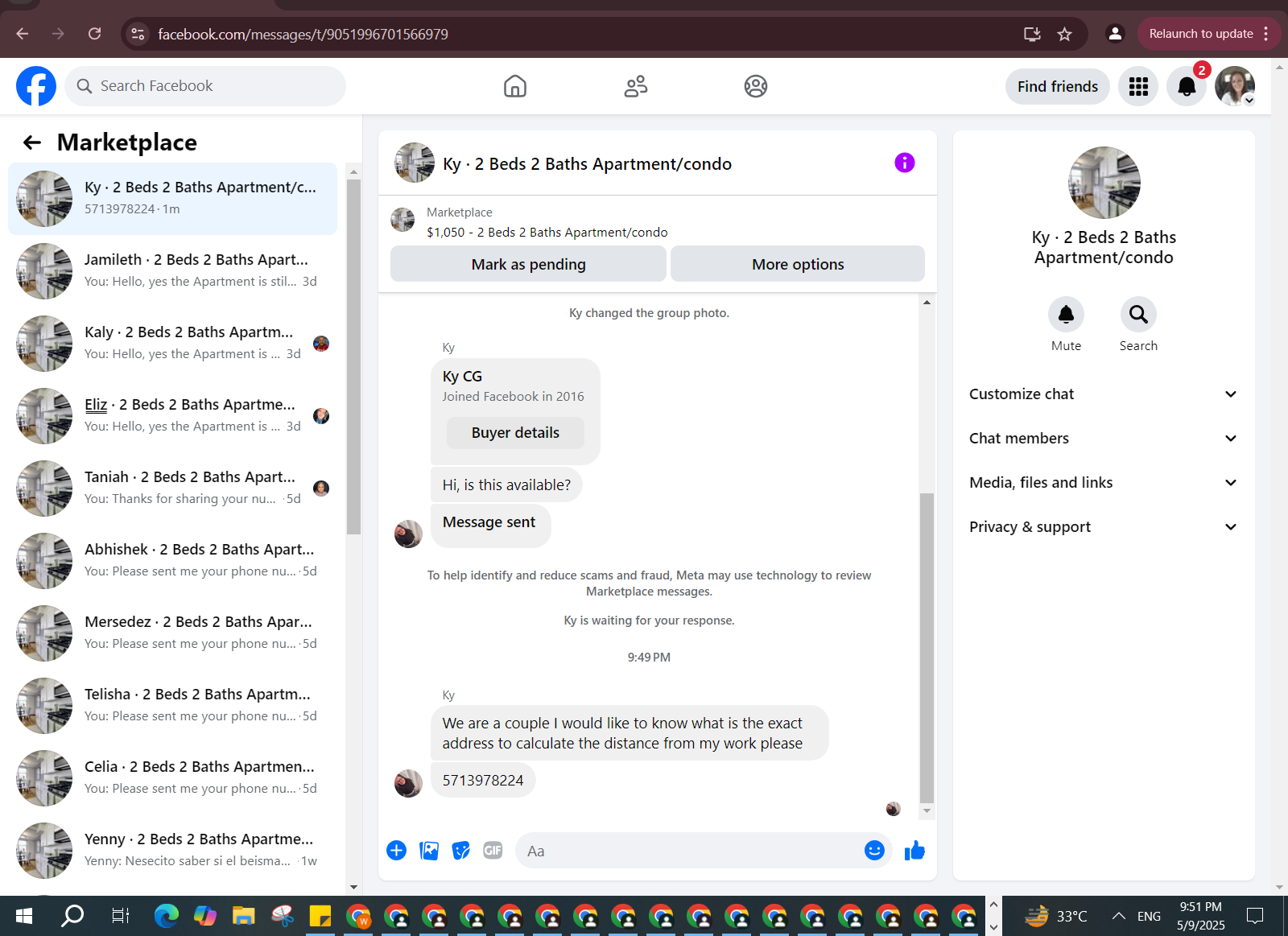This screenshot has width=1288, height=936.
Task: Expand Media, files and links section
Action: (1104, 483)
